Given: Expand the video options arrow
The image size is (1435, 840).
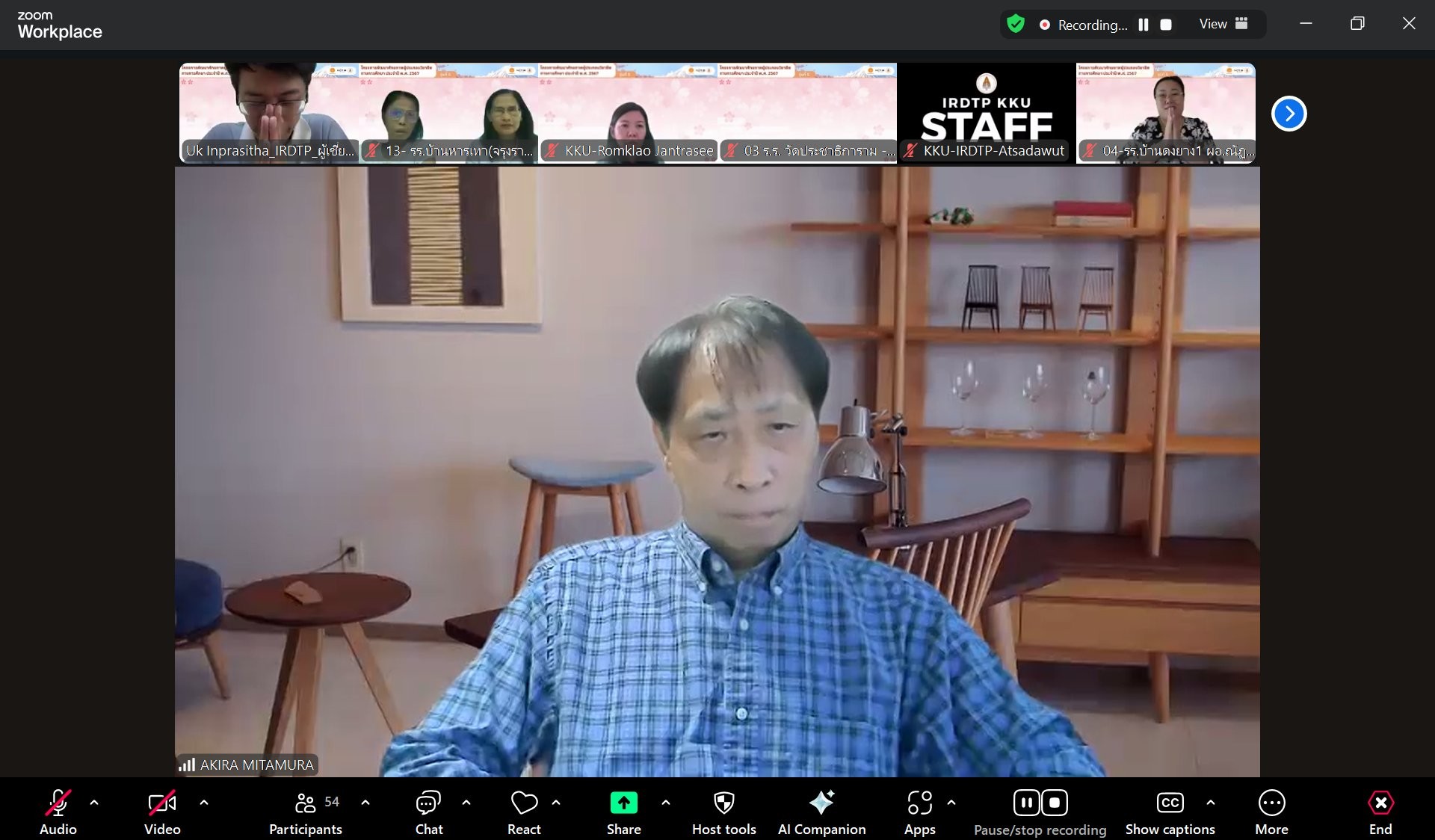Looking at the screenshot, I should pos(204,803).
